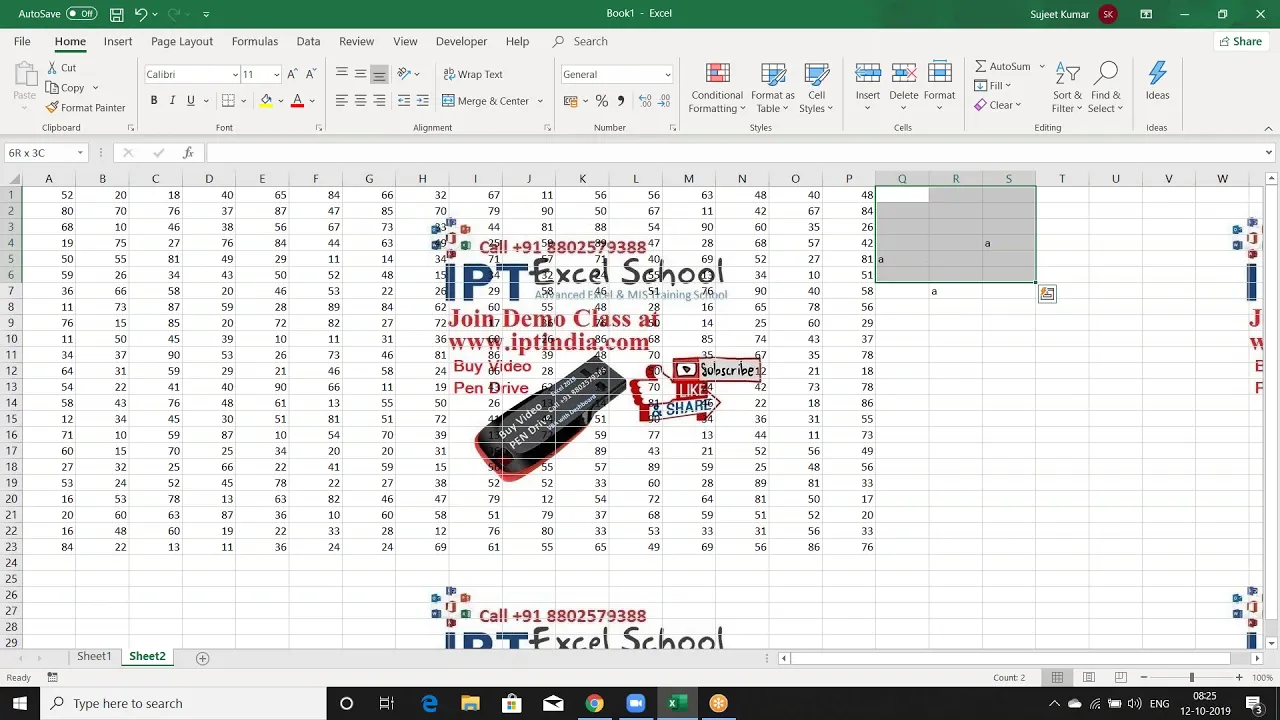Switch to the Page Layout tab
The width and height of the screenshot is (1280, 720).
[182, 41]
